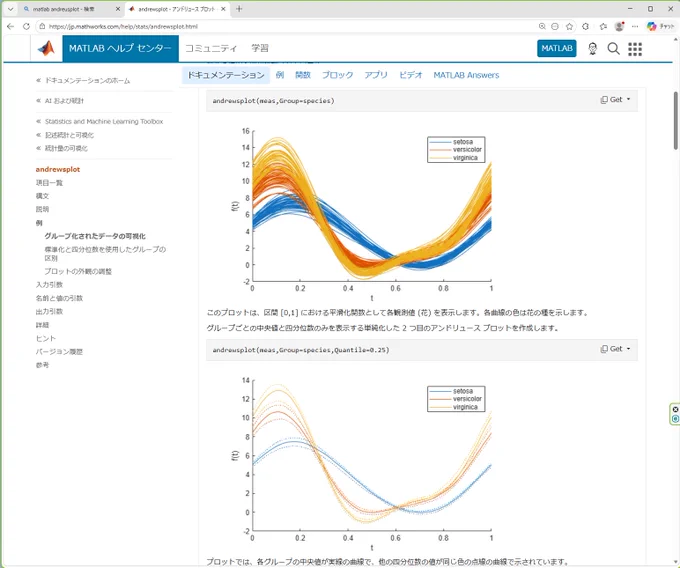Viewport: 680px width, 568px height.
Task: Open browser profile avatar
Action: [619, 26]
